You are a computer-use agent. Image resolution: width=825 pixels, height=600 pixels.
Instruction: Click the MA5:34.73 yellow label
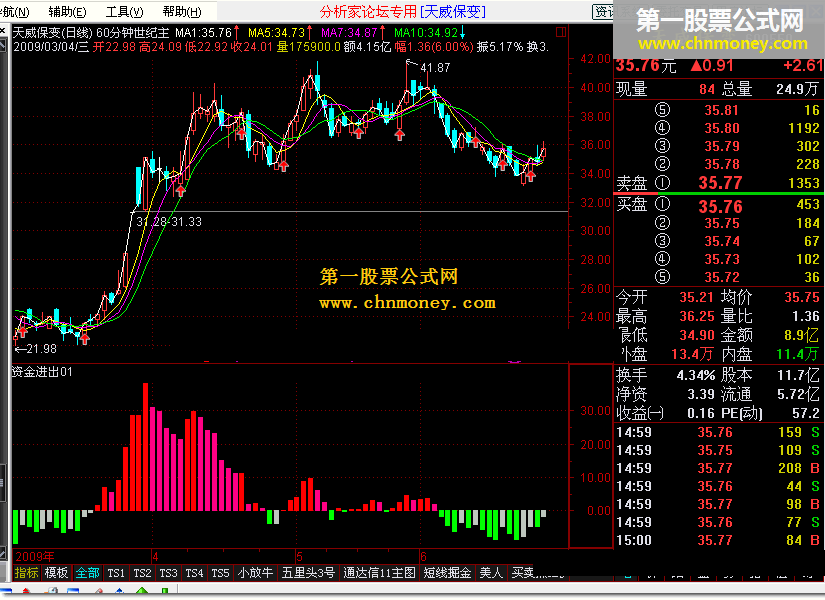click(x=276, y=33)
